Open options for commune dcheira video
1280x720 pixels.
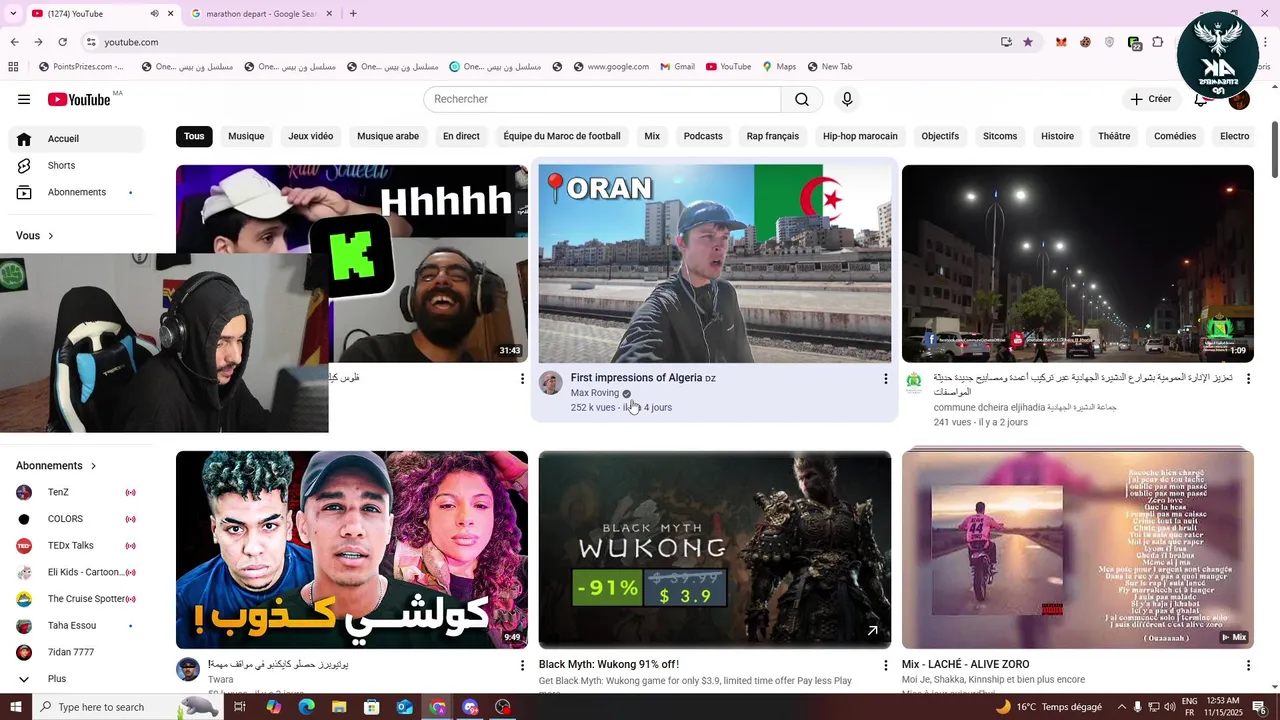point(1248,379)
